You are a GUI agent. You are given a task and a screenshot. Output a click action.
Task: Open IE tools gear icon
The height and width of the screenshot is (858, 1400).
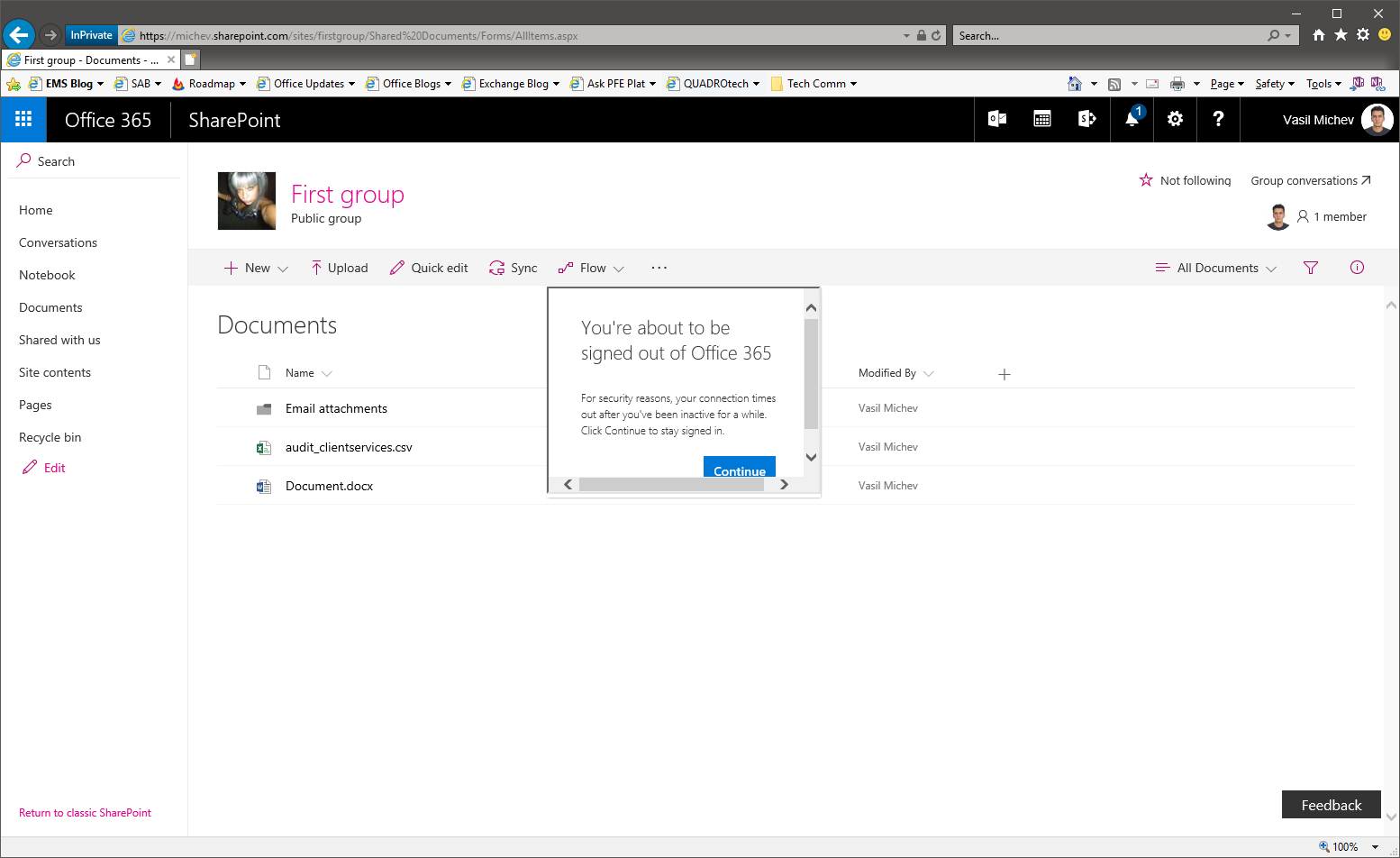point(1363,35)
